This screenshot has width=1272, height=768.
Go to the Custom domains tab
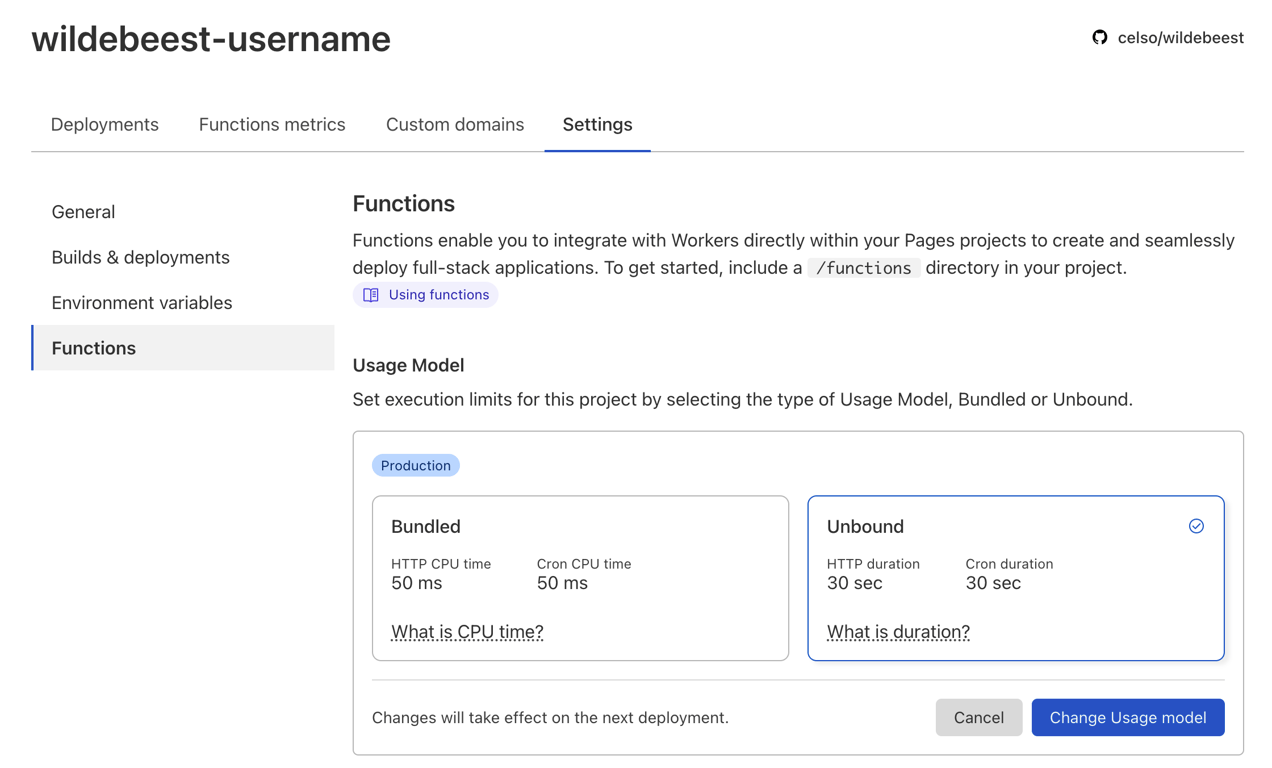click(455, 125)
